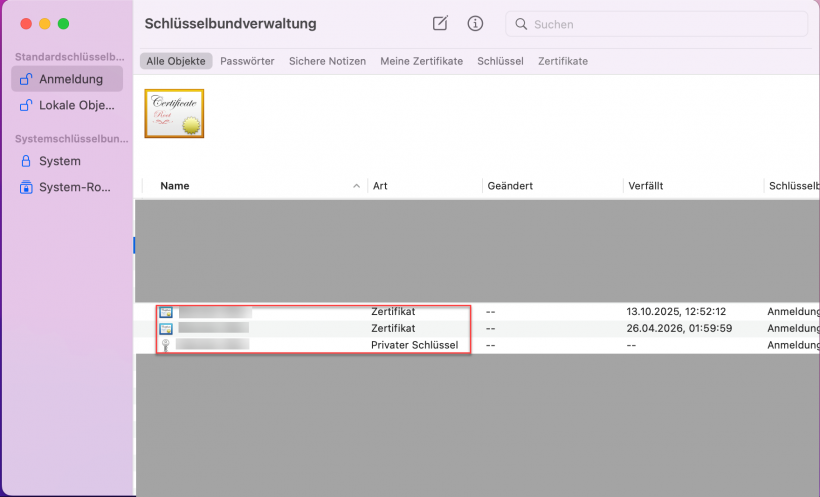Click certificate icon in row expiring 13.10.2025

(x=166, y=312)
